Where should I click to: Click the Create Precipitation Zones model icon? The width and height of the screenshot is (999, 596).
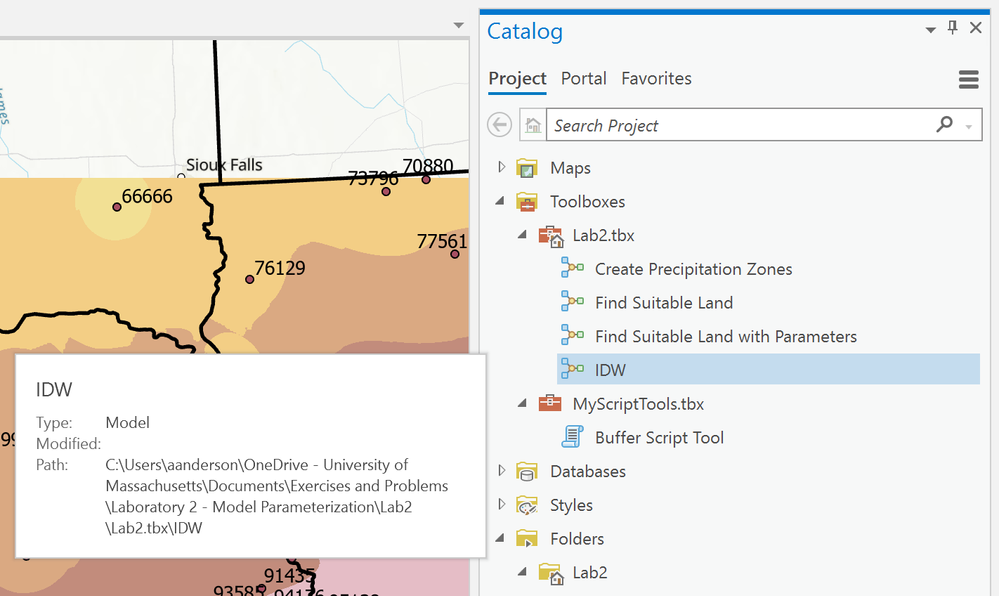pyautogui.click(x=573, y=269)
